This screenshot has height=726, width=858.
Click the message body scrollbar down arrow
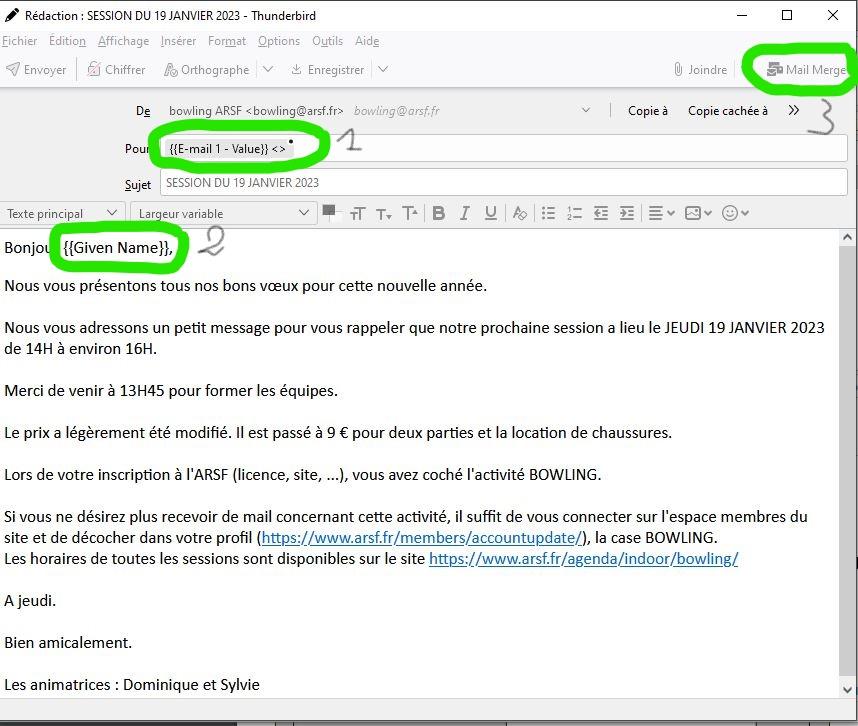847,689
